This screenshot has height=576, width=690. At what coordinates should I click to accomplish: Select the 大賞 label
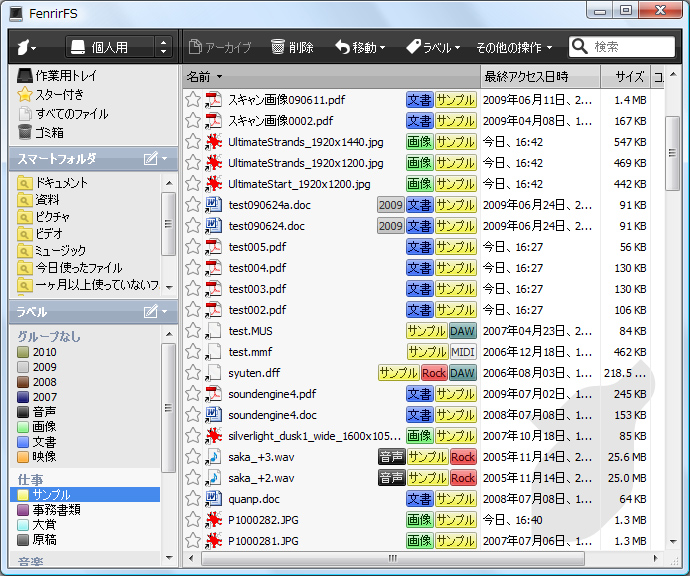click(44, 525)
